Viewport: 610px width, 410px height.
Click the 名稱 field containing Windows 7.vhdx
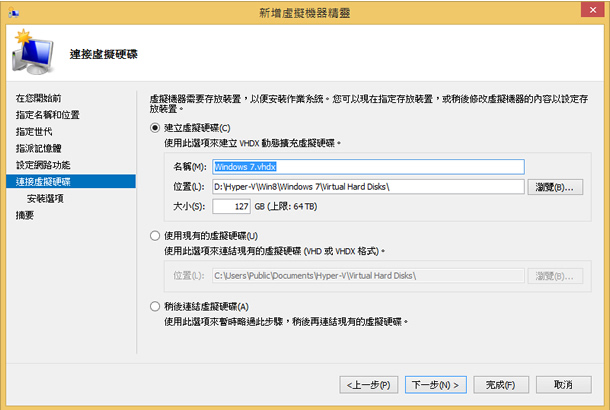[x=368, y=167]
